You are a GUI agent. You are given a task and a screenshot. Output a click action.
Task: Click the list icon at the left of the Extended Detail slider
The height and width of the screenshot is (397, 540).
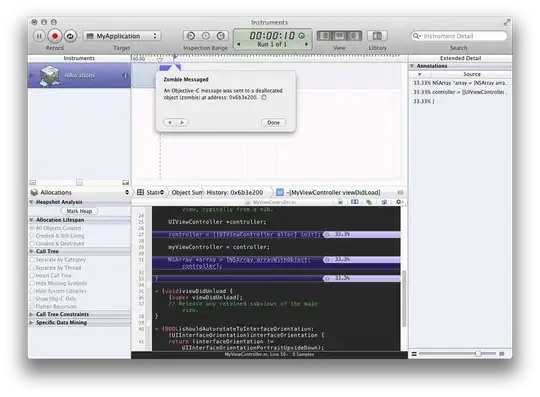[414, 354]
